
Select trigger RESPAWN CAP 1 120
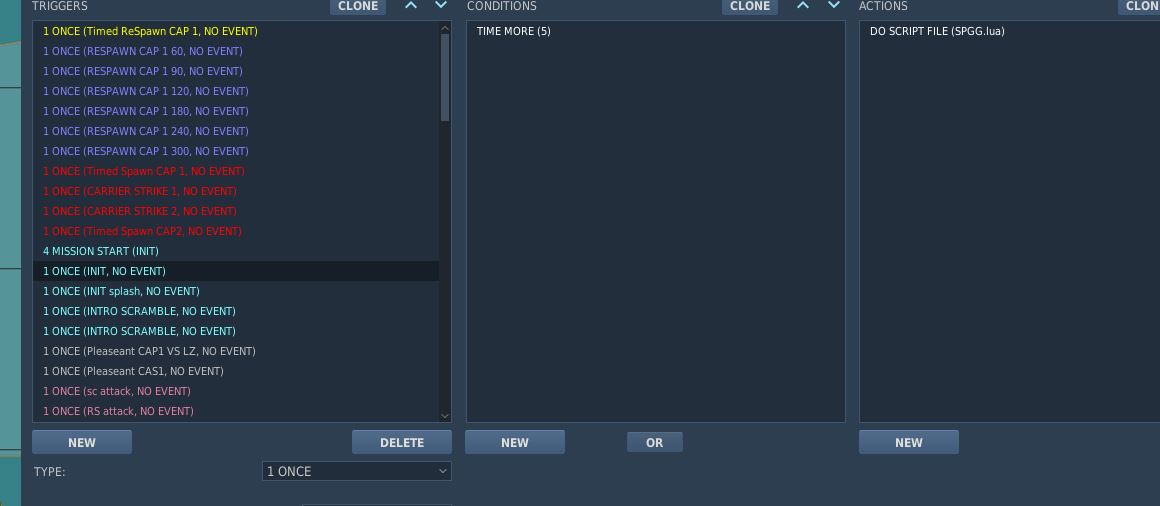(x=236, y=91)
